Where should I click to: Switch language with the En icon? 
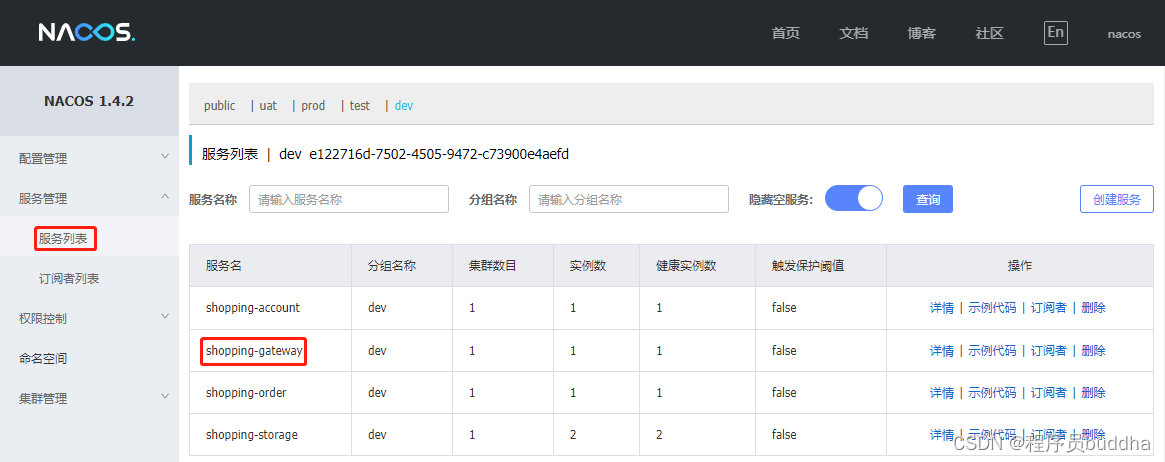[x=1056, y=33]
